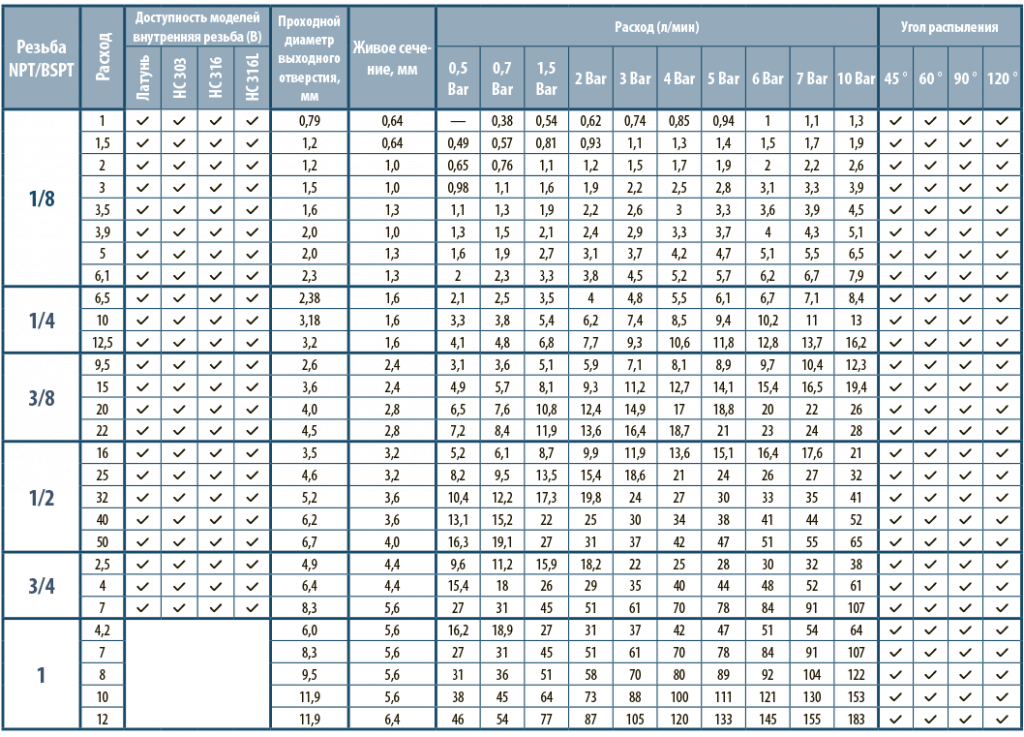Select the "0,38" flow value cell
Screen dimensions: 1024x737
(502, 121)
